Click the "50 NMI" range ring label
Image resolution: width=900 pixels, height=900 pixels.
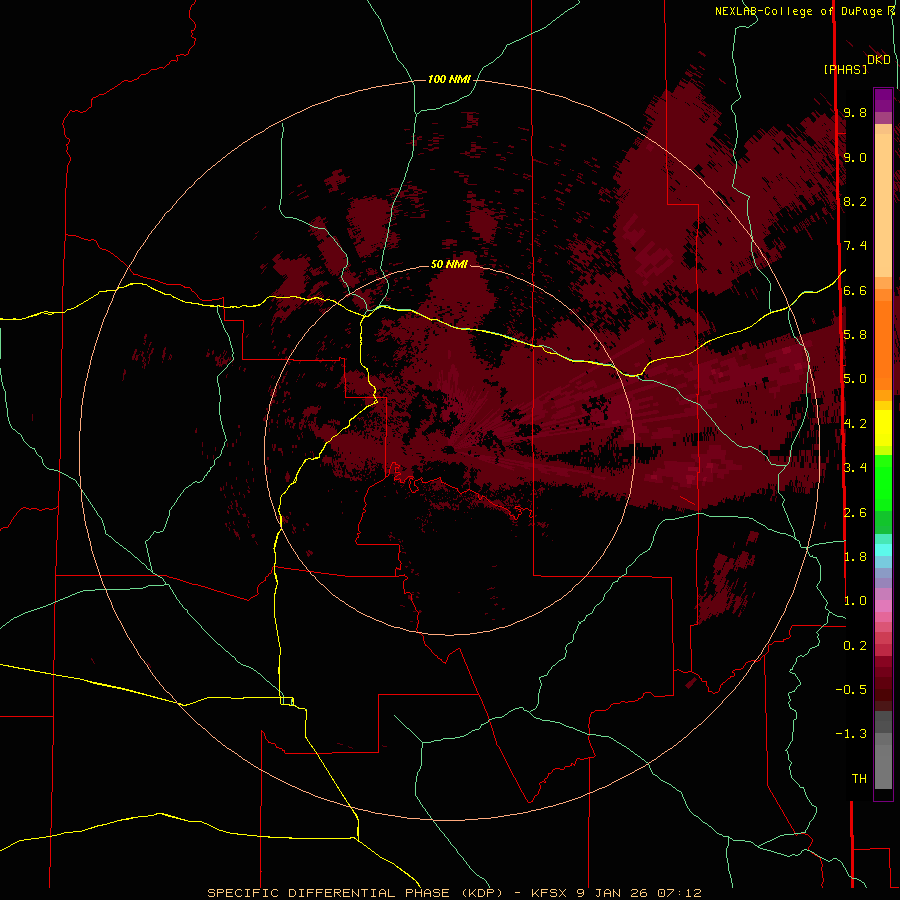click(x=449, y=264)
